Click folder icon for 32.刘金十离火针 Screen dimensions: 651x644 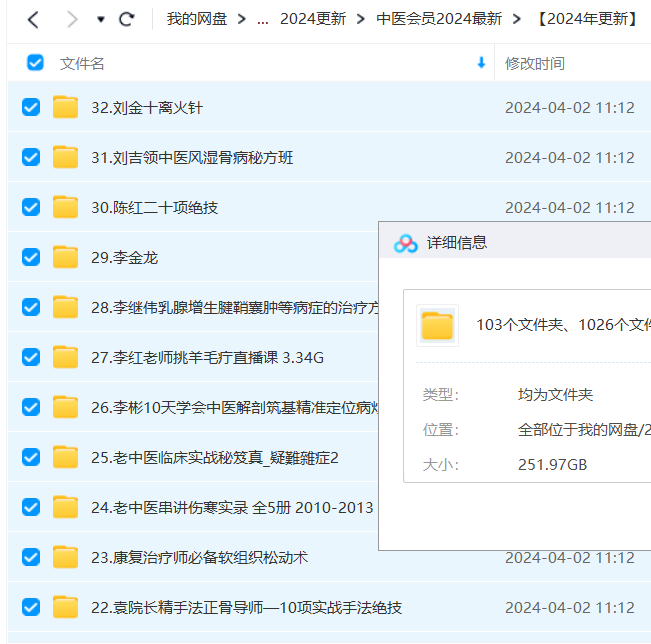[66, 107]
